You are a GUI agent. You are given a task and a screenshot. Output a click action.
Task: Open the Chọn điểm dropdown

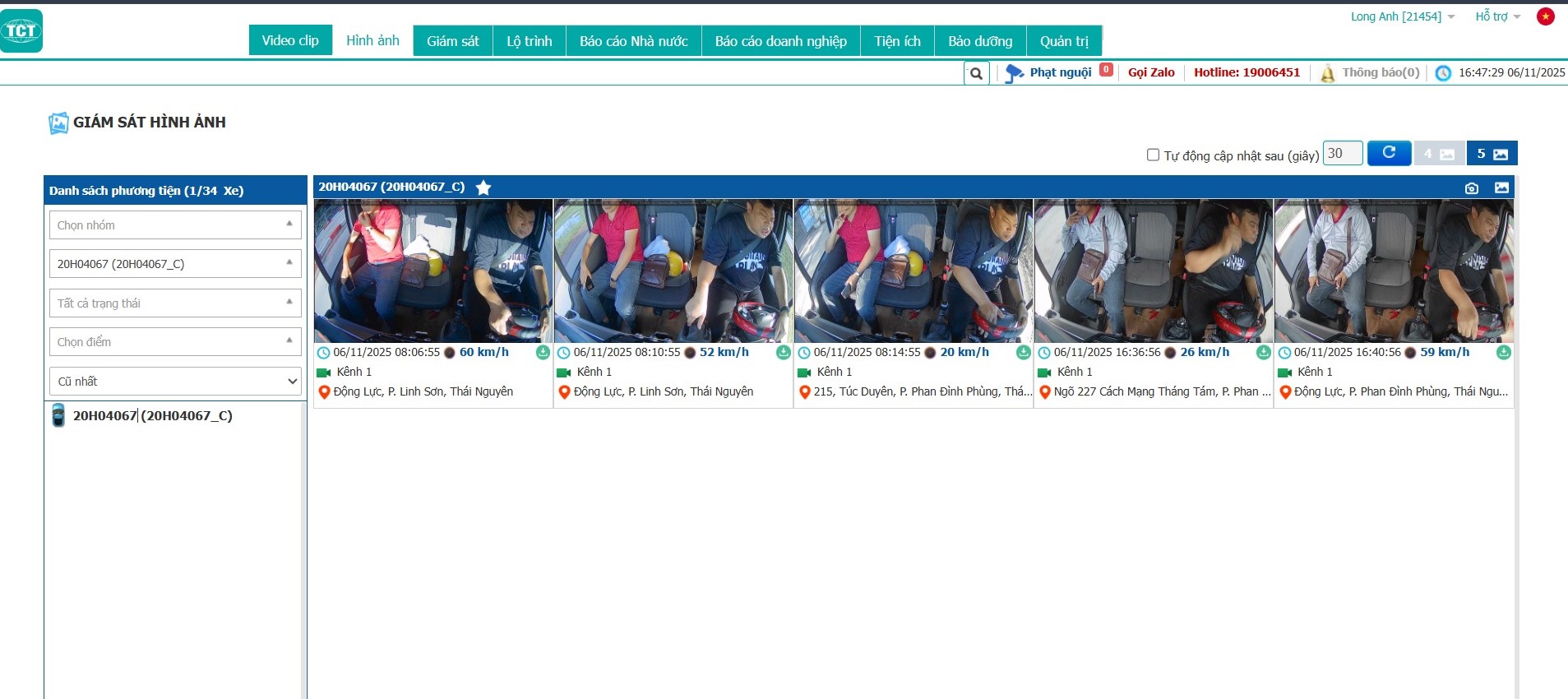pos(175,342)
